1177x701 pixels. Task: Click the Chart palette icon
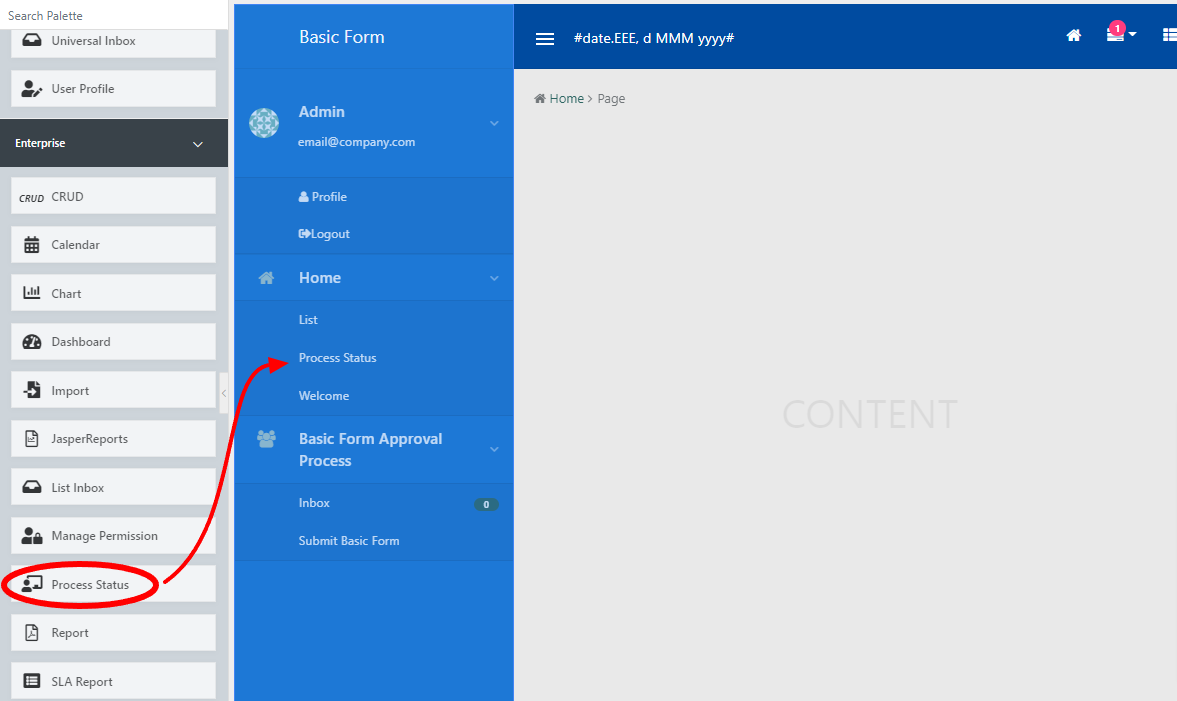32,293
